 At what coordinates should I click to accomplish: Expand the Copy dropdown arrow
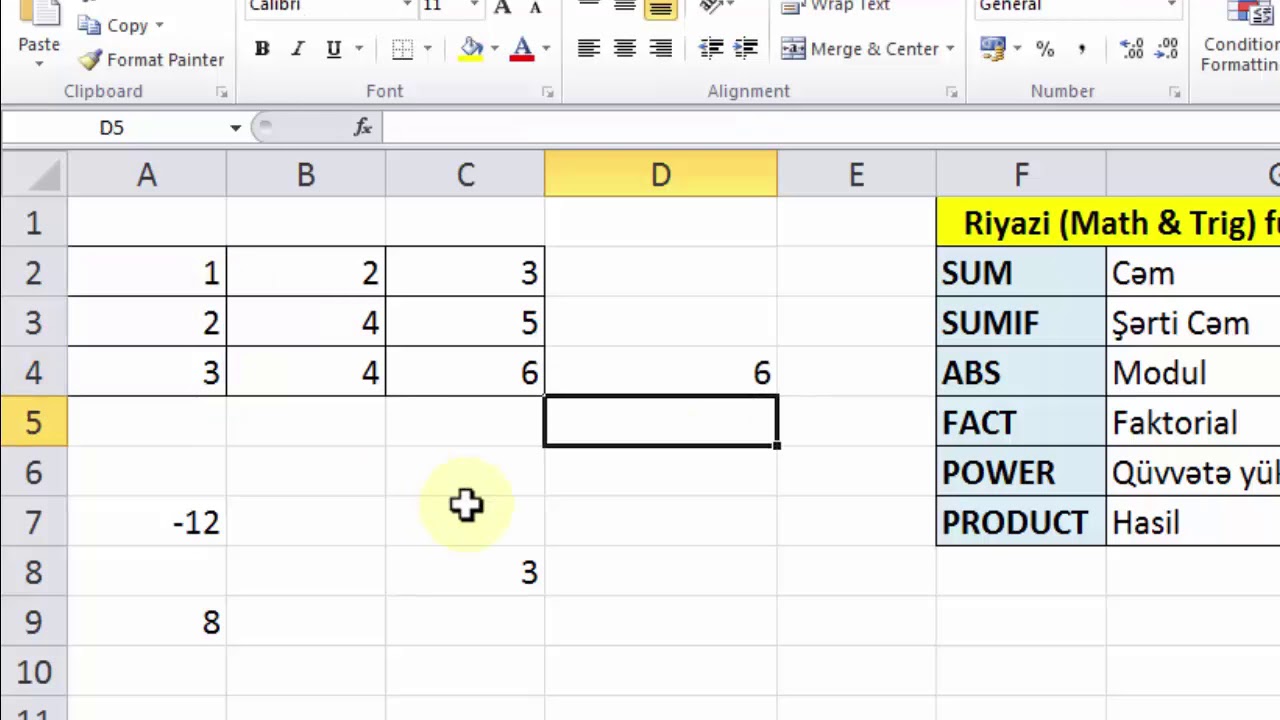pyautogui.click(x=159, y=25)
